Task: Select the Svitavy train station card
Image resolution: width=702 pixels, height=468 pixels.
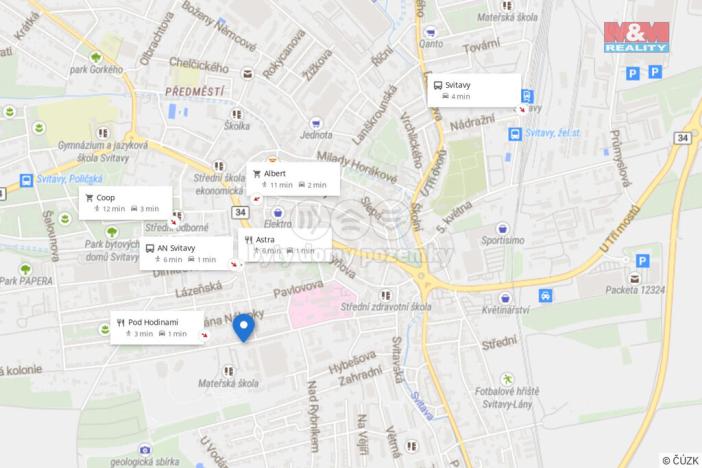Action: click(474, 90)
